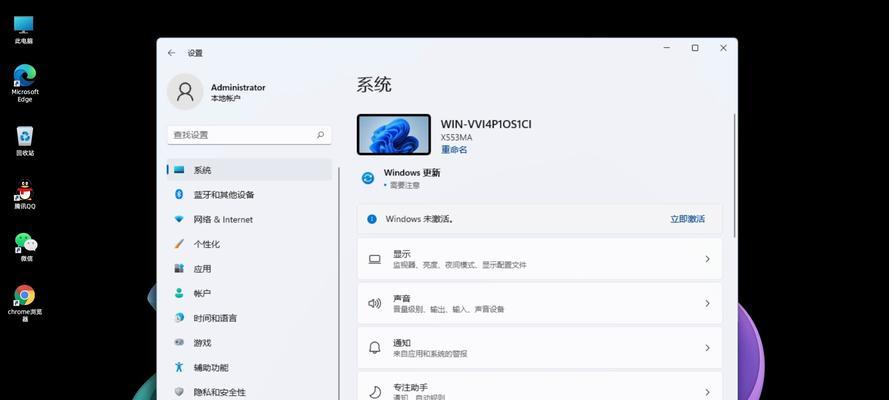Image resolution: width=889 pixels, height=400 pixels.
Task: Click the accessibility figure icon
Action: click(x=179, y=367)
